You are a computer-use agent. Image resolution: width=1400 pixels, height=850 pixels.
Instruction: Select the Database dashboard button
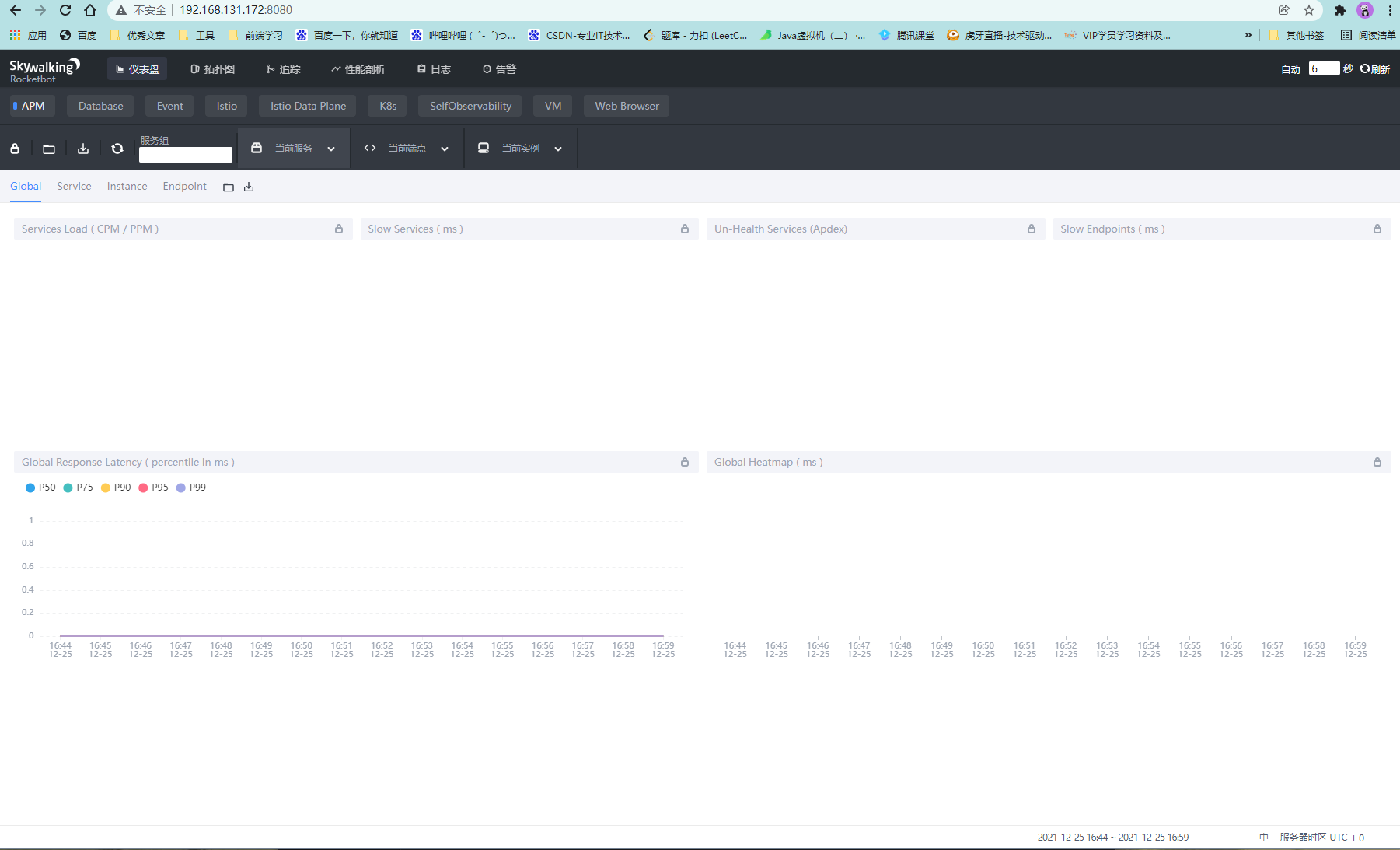100,106
